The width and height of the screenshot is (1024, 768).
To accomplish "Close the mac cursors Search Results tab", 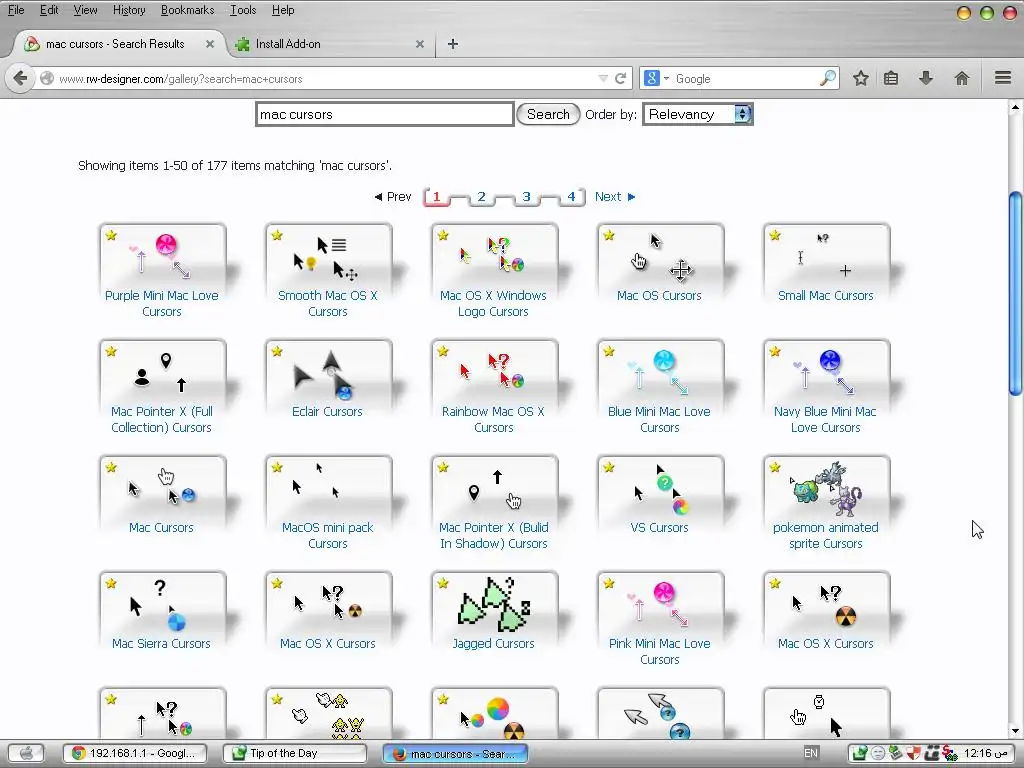I will click(x=210, y=44).
